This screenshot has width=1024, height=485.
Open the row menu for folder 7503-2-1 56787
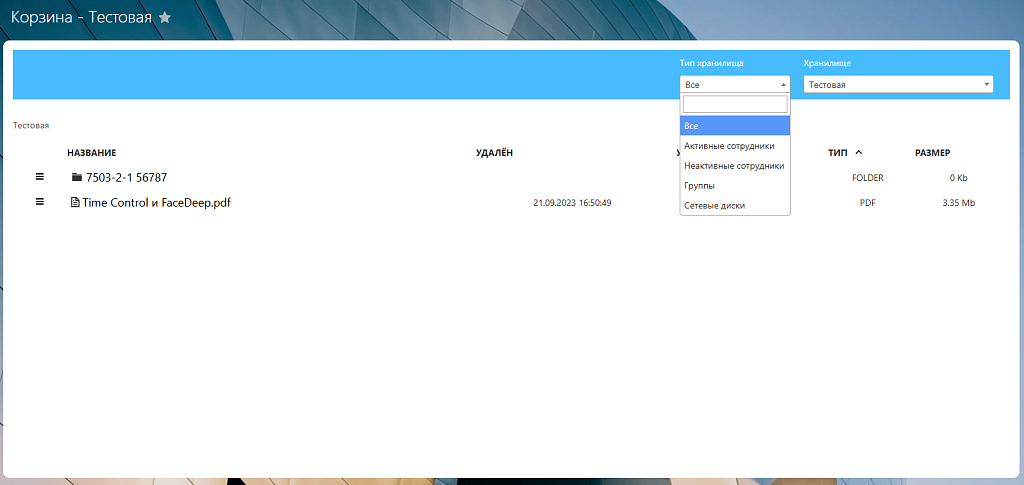40,177
